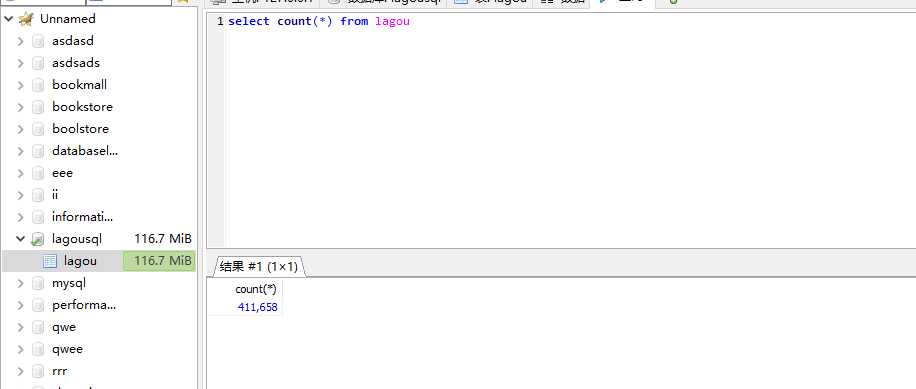
Task: Select the boolstore database name
Action: pos(81,129)
